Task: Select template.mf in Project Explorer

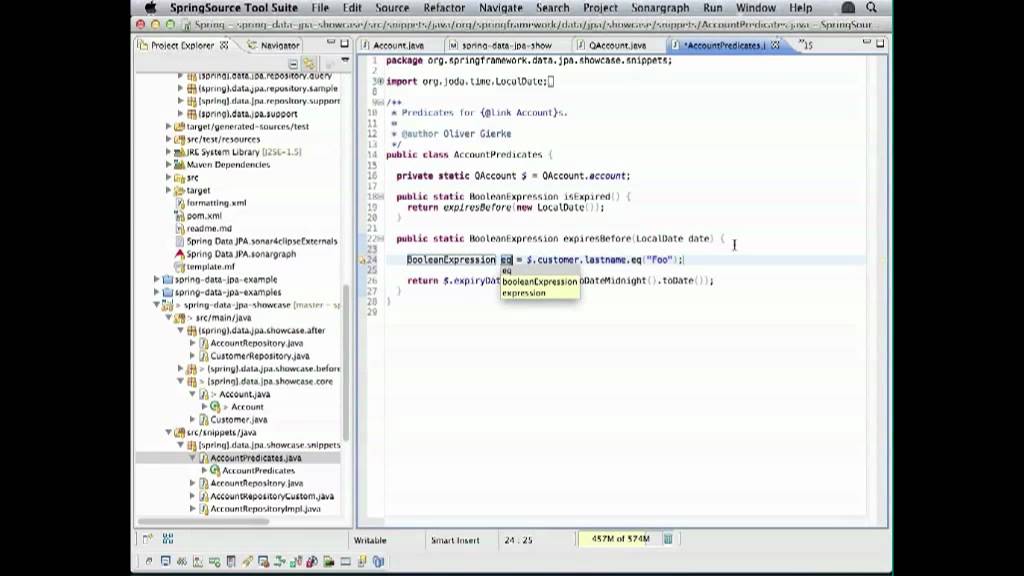Action: point(210,267)
